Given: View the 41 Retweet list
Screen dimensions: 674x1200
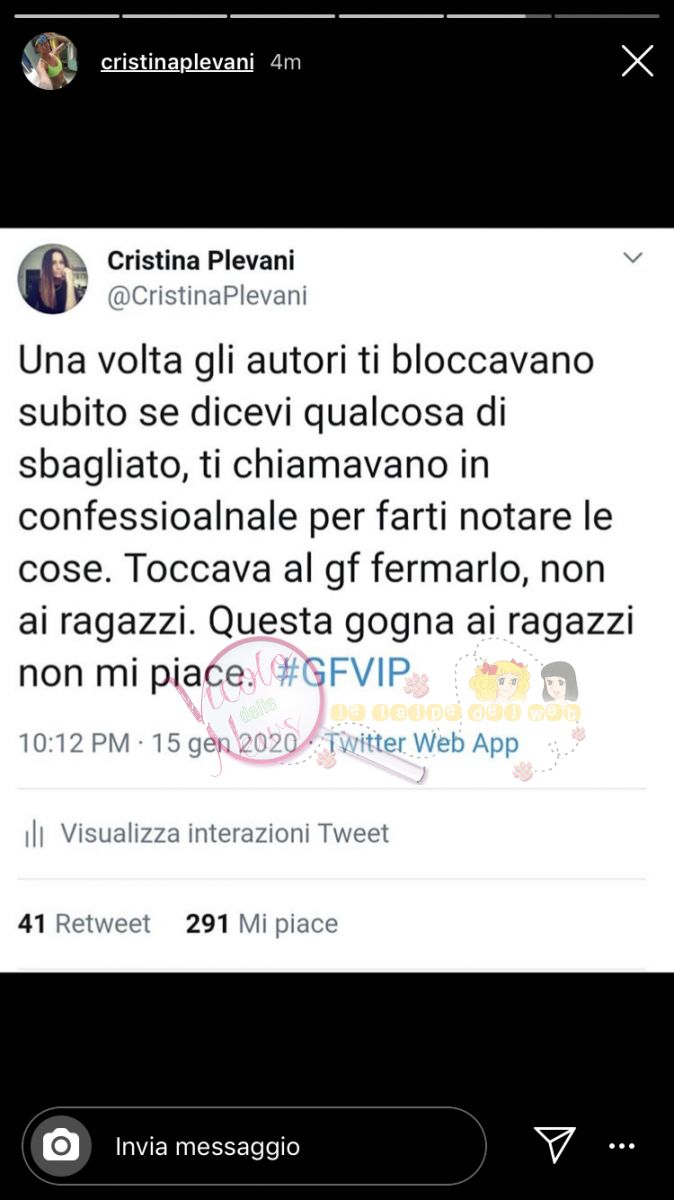Looking at the screenshot, I should (84, 924).
